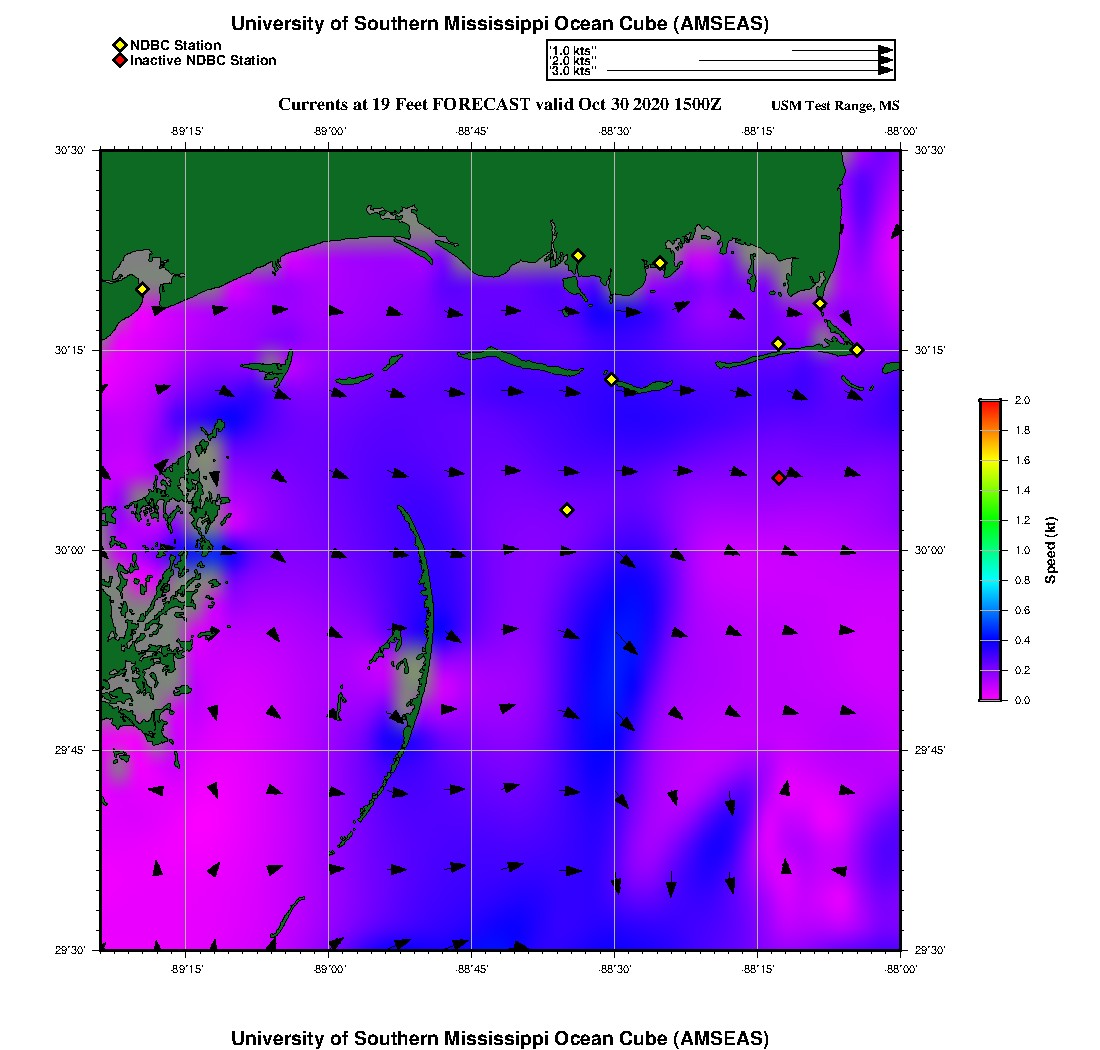Click the "USM Test Range, MS" label
This screenshot has width=1100, height=1050.
pos(835,106)
